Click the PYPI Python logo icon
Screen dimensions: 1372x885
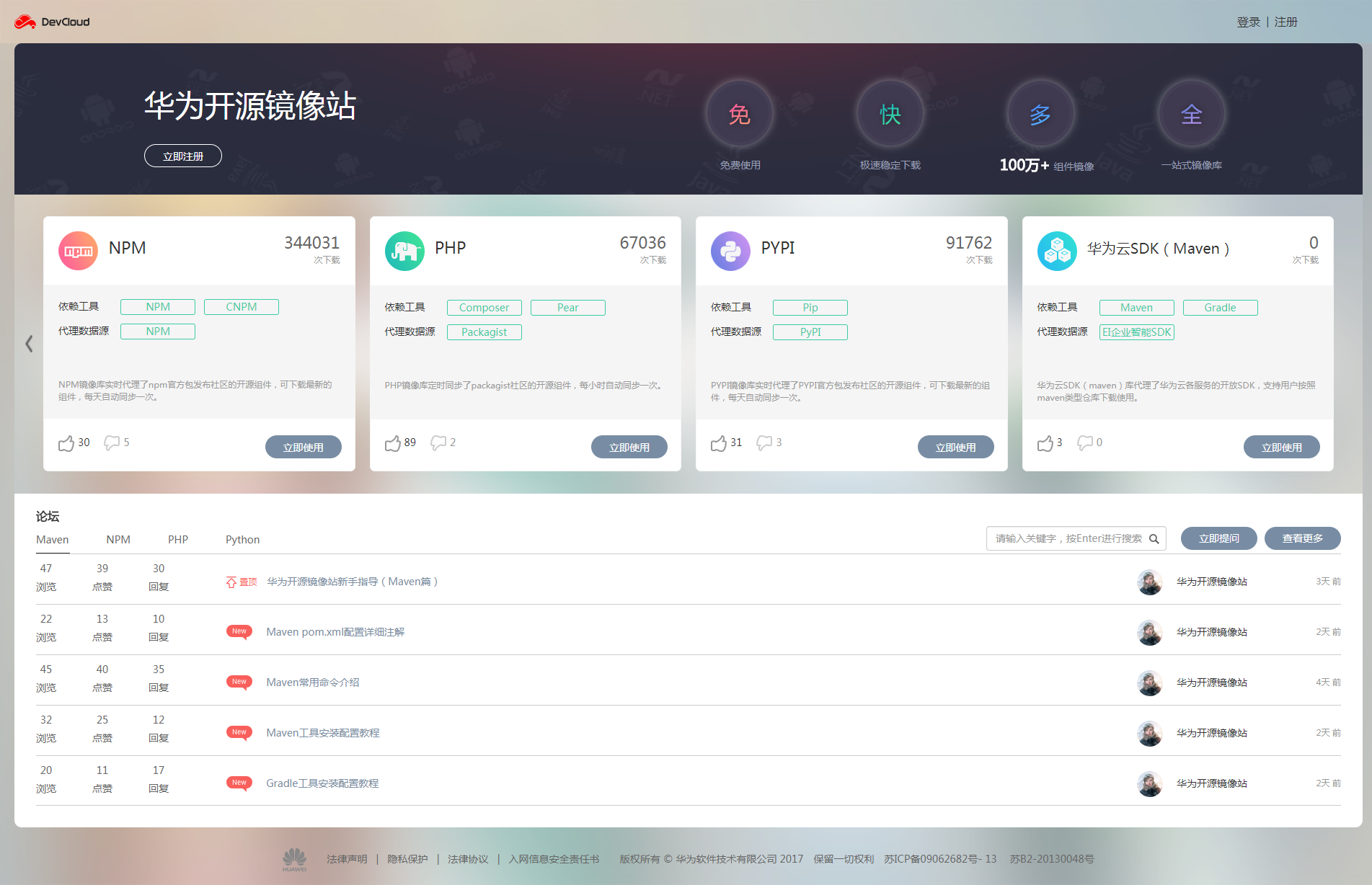[x=730, y=250]
